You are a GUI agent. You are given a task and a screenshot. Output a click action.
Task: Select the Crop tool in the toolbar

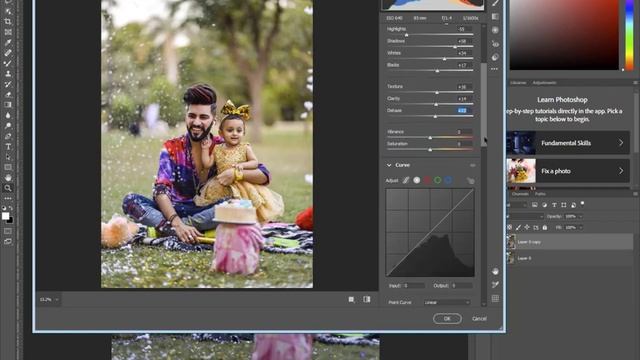(8, 22)
